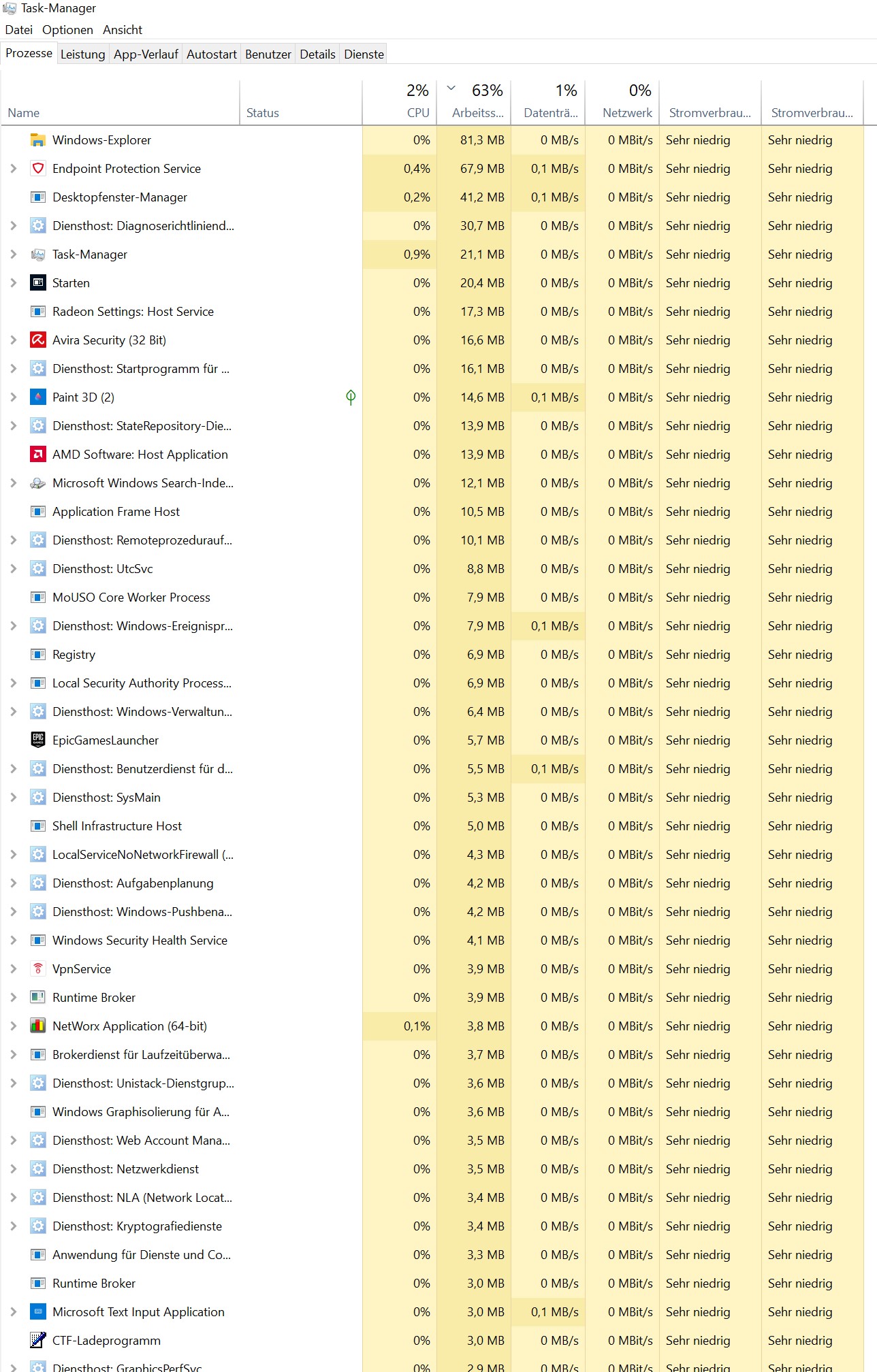Image resolution: width=877 pixels, height=1372 pixels.
Task: Click the Endpoint Protection Service shield icon
Action: (38, 169)
